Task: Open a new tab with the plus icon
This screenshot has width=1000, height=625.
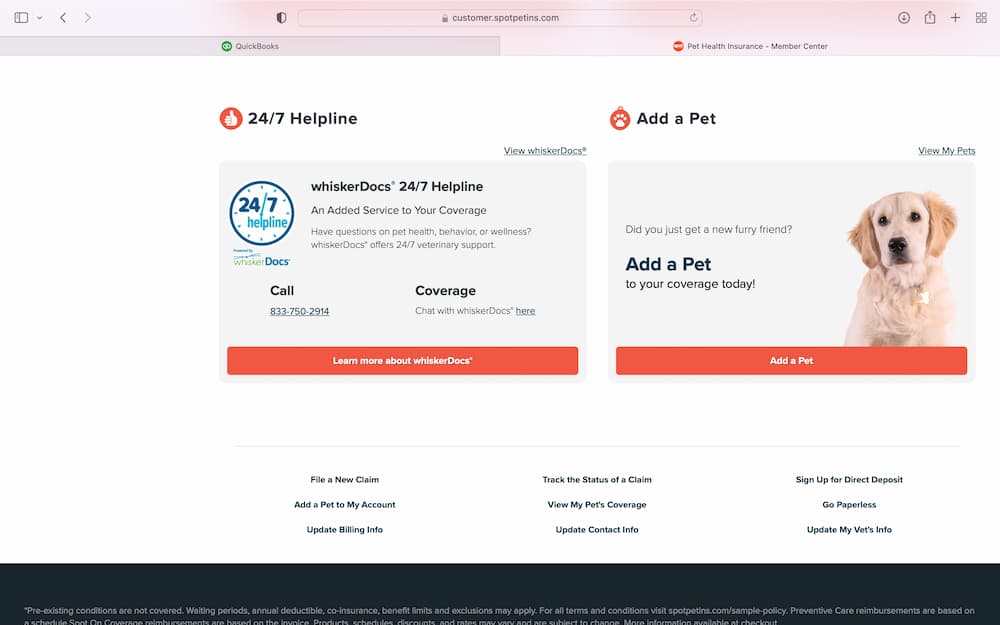Action: [x=955, y=18]
